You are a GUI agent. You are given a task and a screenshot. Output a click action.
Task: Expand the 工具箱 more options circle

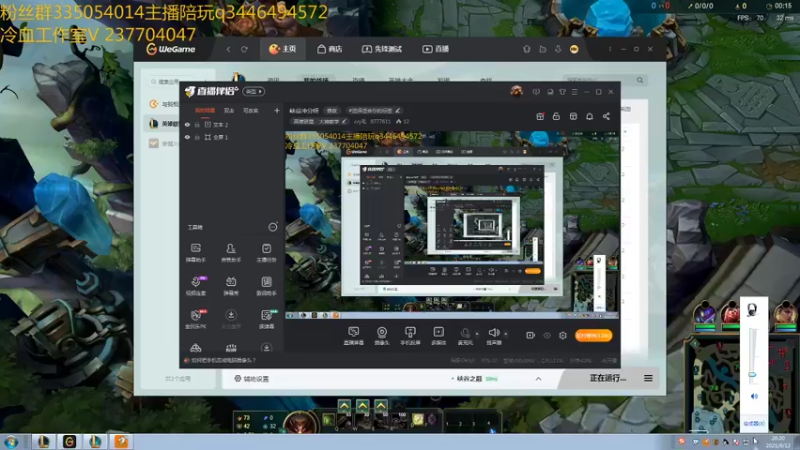coord(273,227)
